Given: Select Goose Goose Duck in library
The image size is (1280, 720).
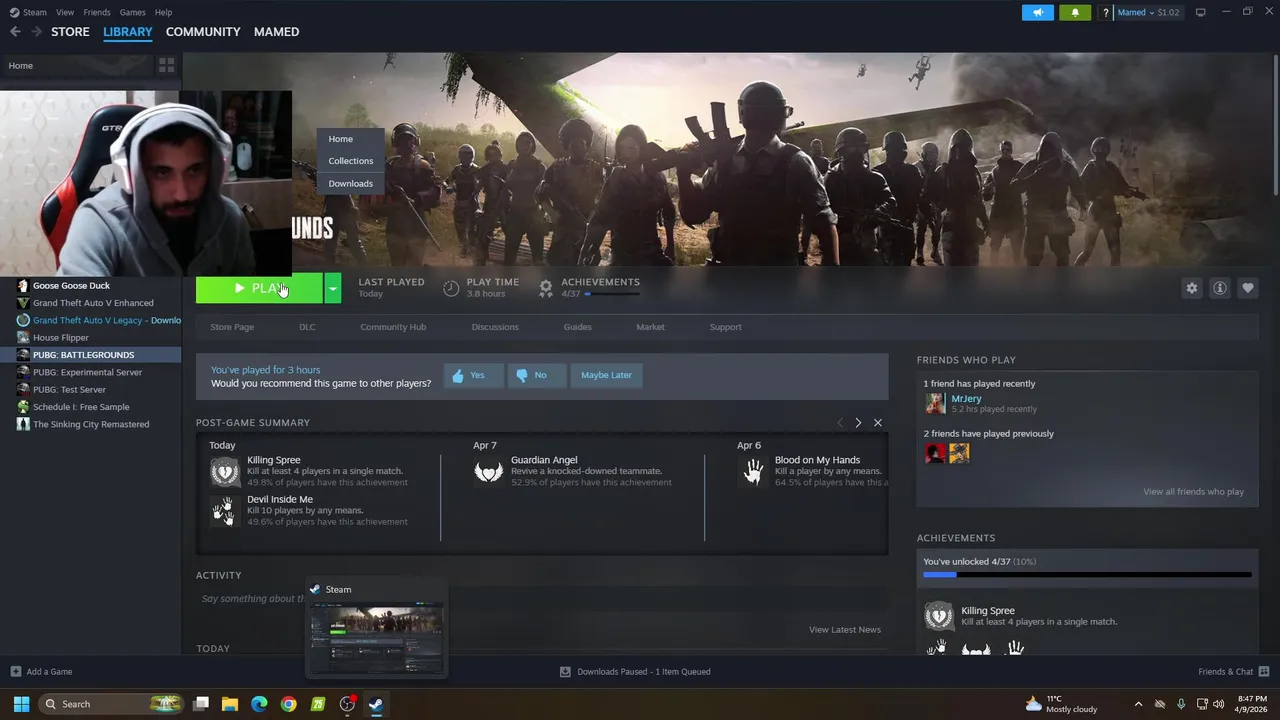Looking at the screenshot, I should click(x=90, y=286).
